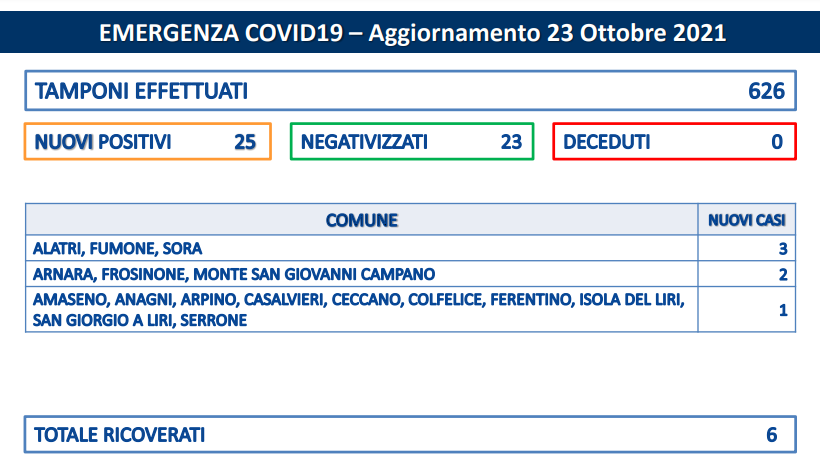Select the orange Nuovi Positivi box
This screenshot has height=473, width=820.
(x=148, y=141)
